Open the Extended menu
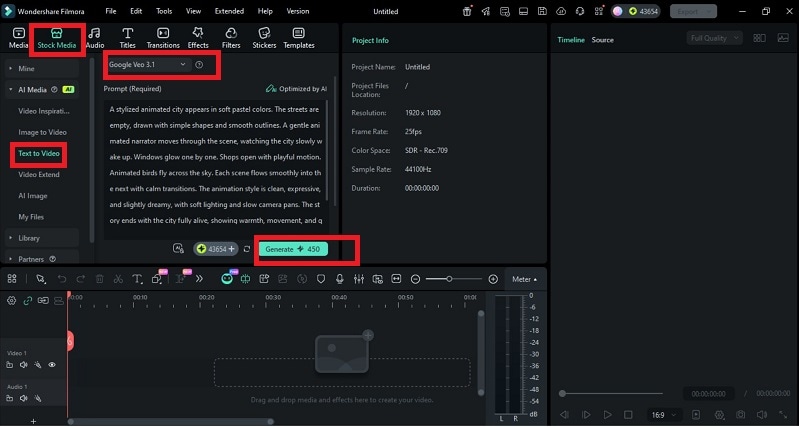This screenshot has width=799, height=427. pyautogui.click(x=229, y=11)
